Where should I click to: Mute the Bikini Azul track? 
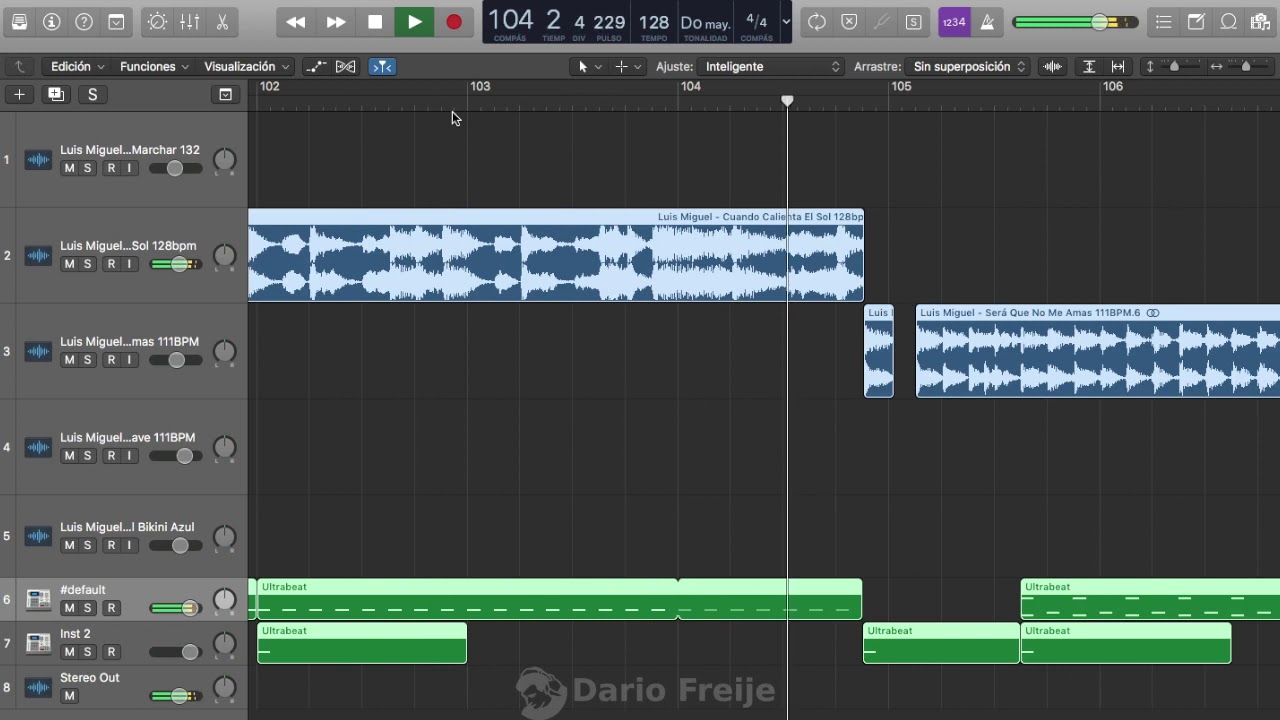69,546
